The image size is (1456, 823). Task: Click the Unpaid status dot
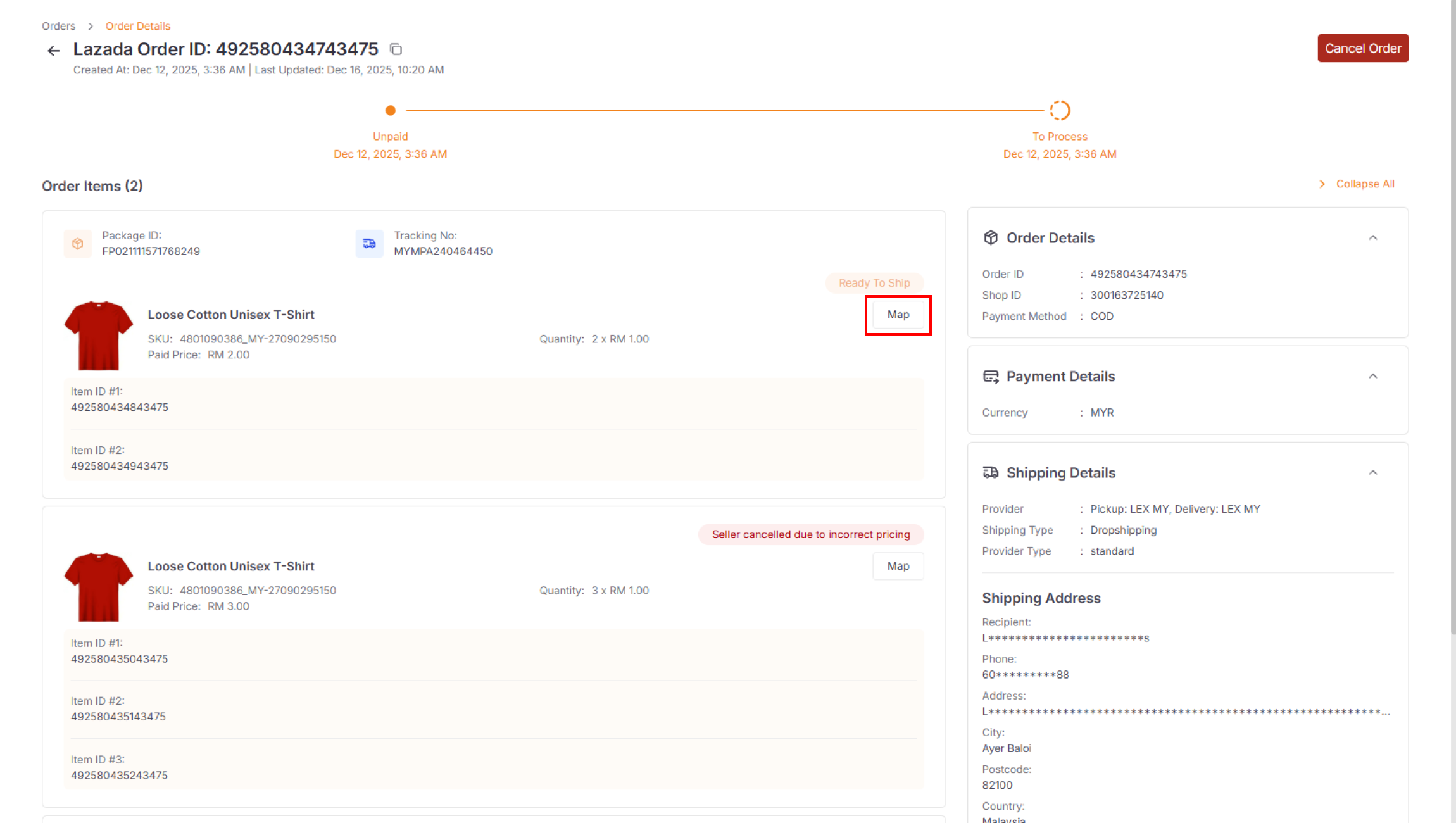391,111
